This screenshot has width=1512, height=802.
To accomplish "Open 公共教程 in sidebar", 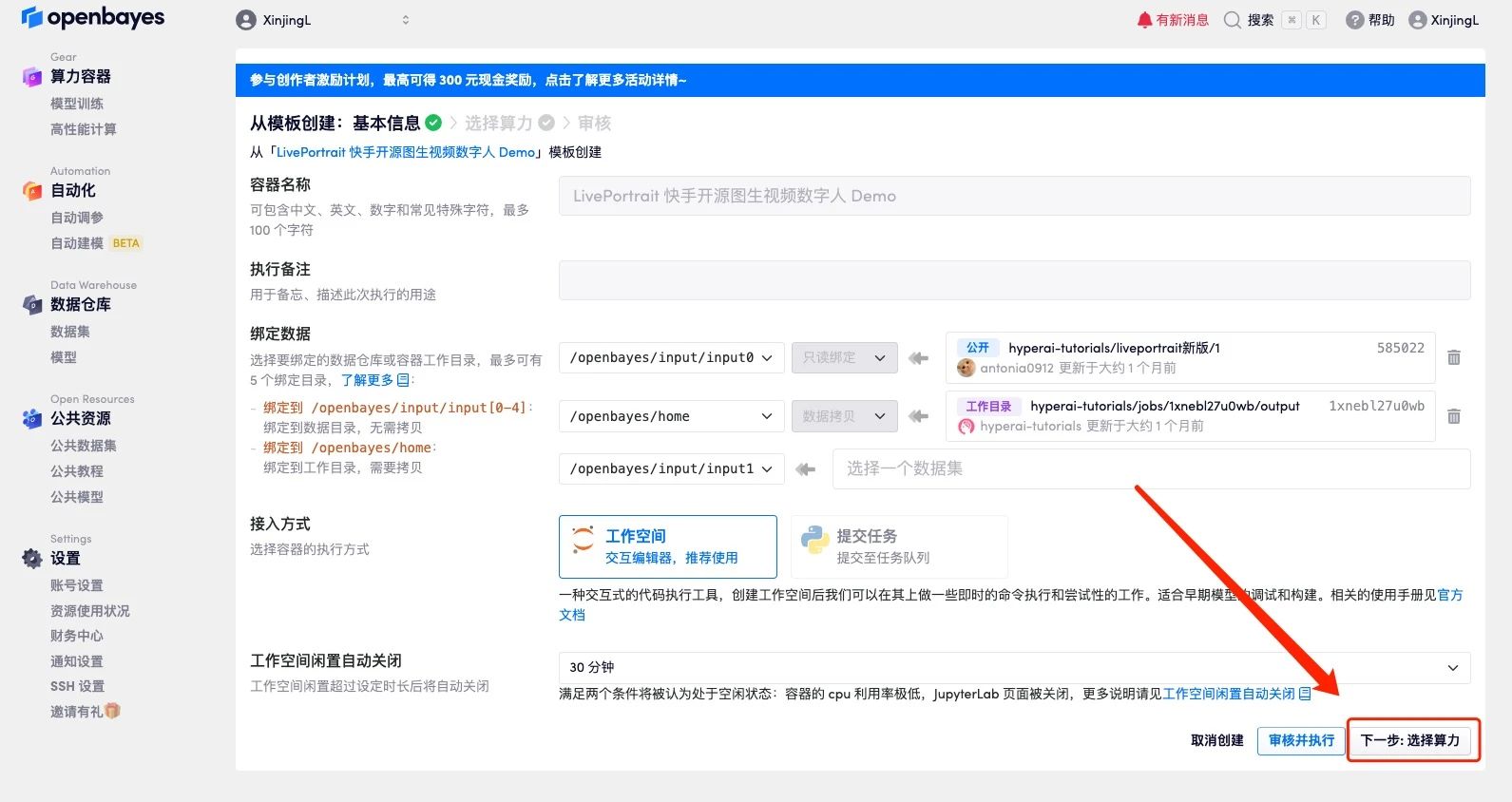I will point(77,471).
